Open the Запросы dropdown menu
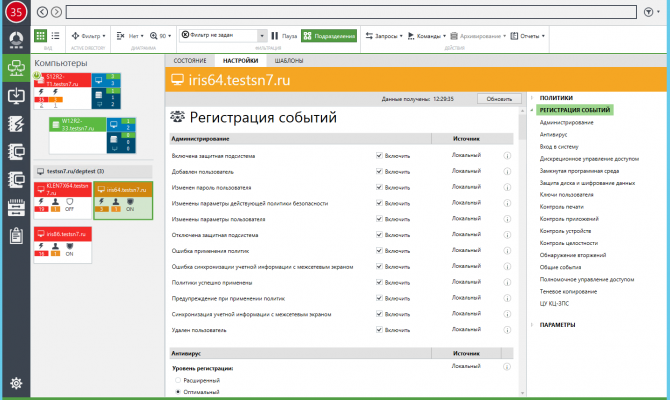 click(384, 36)
